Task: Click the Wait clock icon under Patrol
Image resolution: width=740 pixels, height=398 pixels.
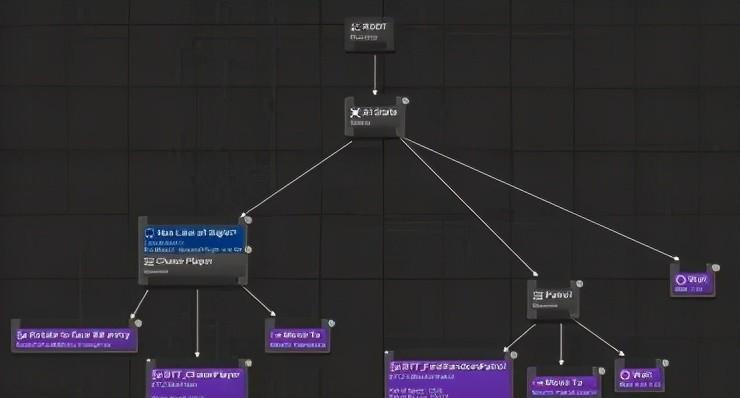Action: 625,375
